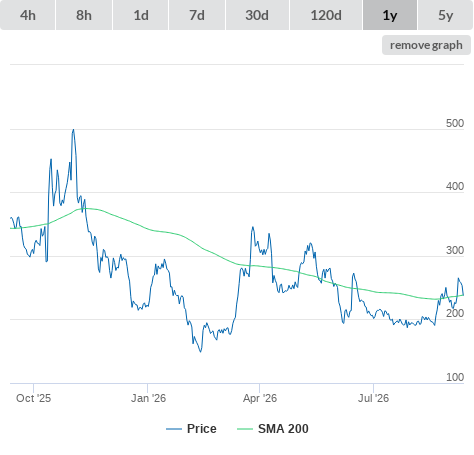The image size is (474, 455).
Task: Switch to the 8h time range
Action: click(84, 15)
